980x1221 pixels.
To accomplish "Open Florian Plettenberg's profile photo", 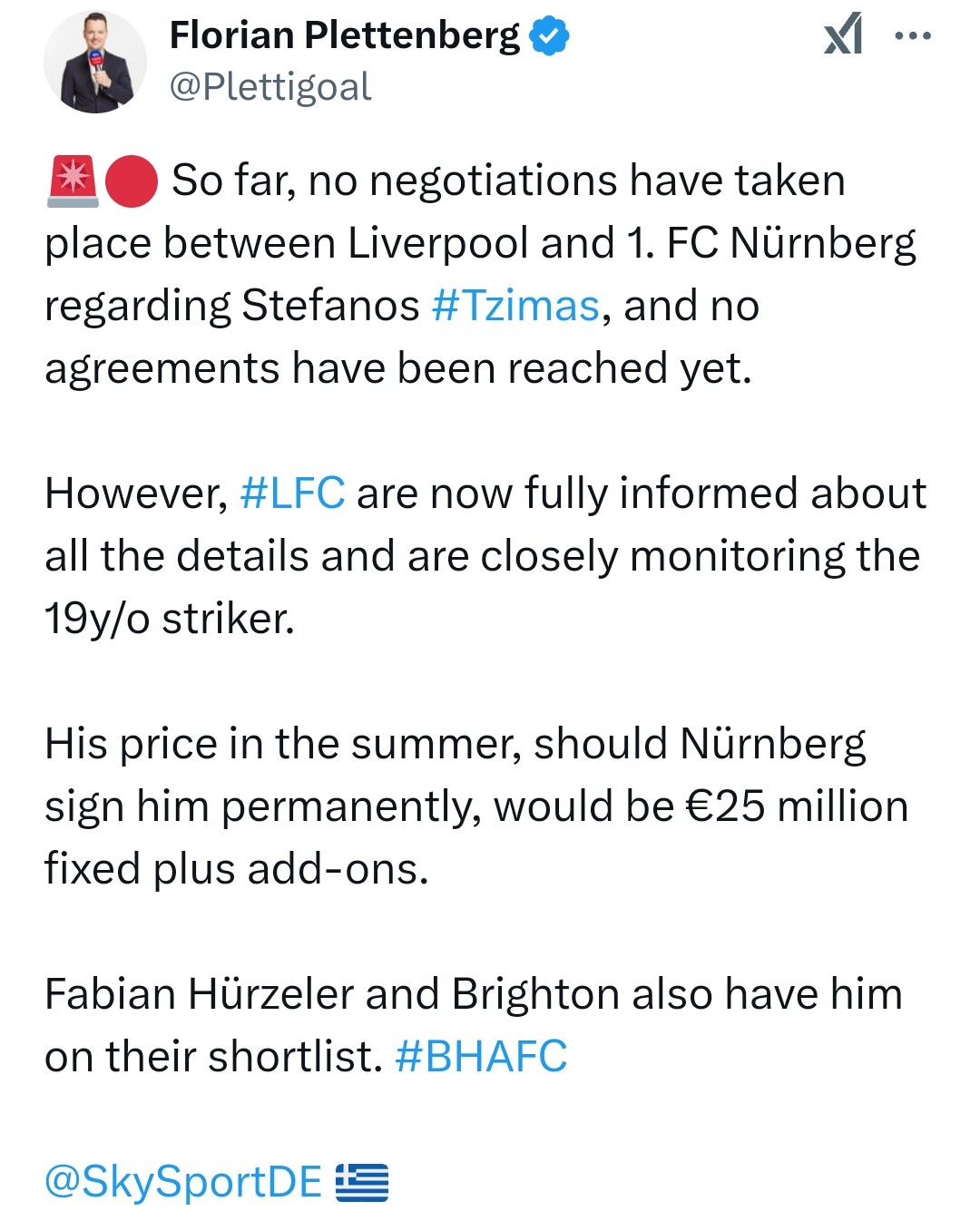I will [95, 62].
